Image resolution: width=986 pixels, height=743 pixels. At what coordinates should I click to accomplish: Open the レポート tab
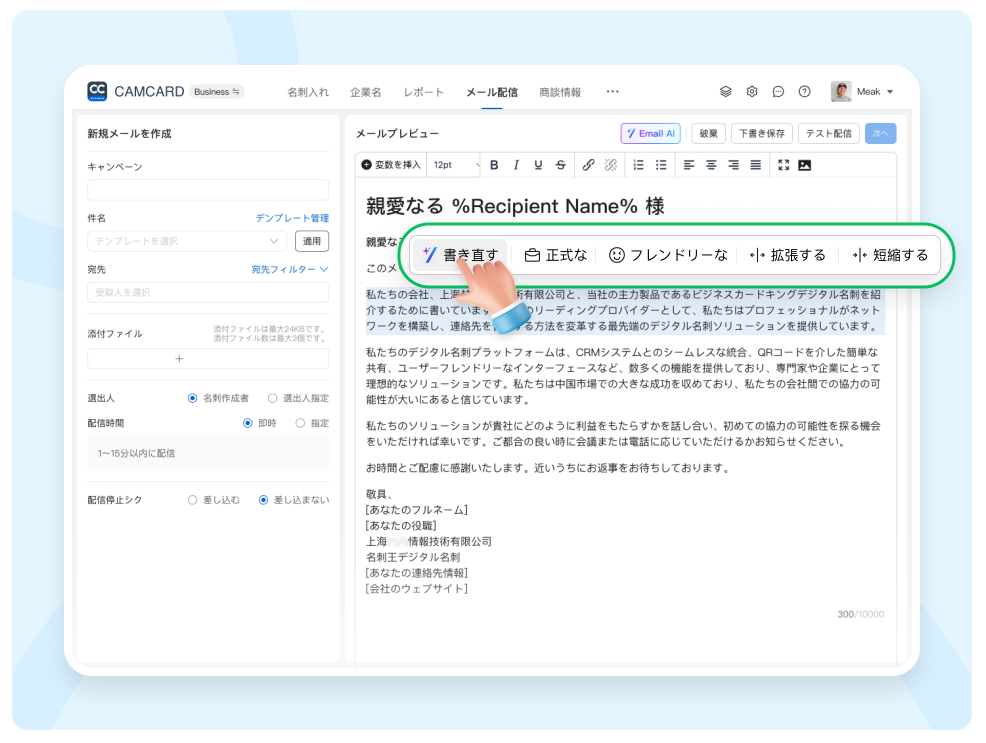pos(424,92)
